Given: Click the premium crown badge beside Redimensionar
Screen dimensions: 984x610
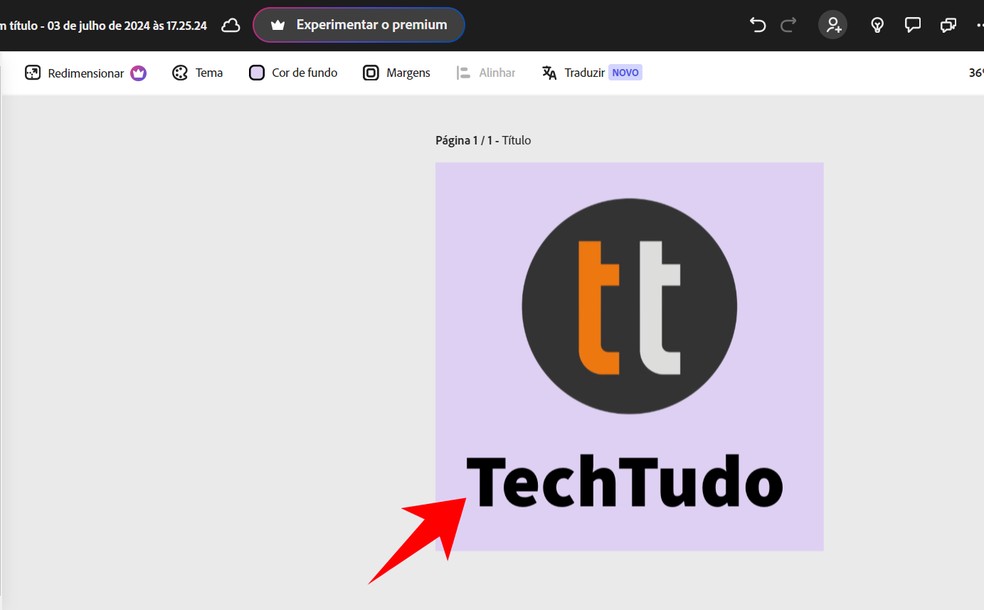Looking at the screenshot, I should [x=138, y=73].
